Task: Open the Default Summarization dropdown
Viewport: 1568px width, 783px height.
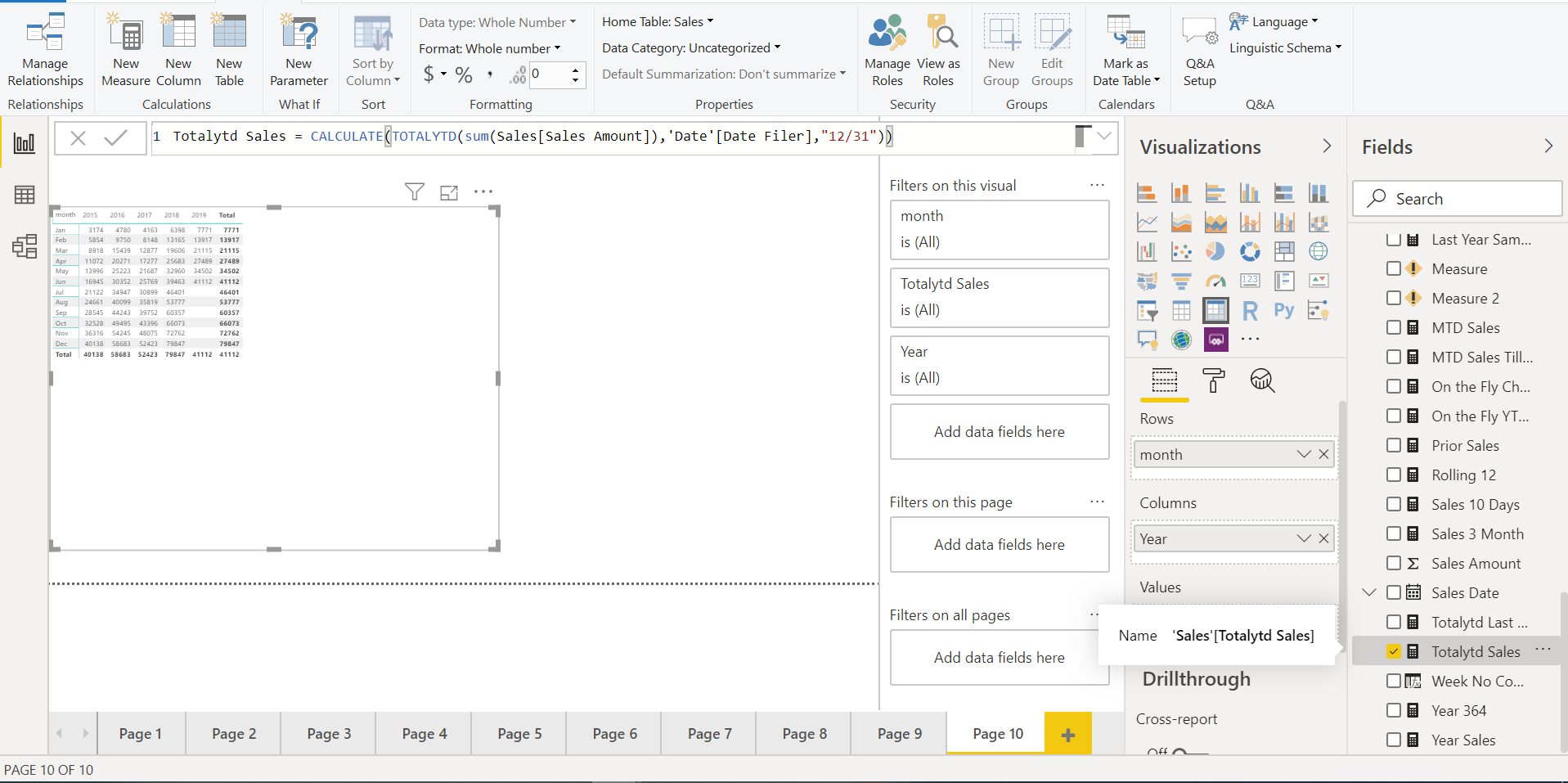Action: tap(724, 74)
